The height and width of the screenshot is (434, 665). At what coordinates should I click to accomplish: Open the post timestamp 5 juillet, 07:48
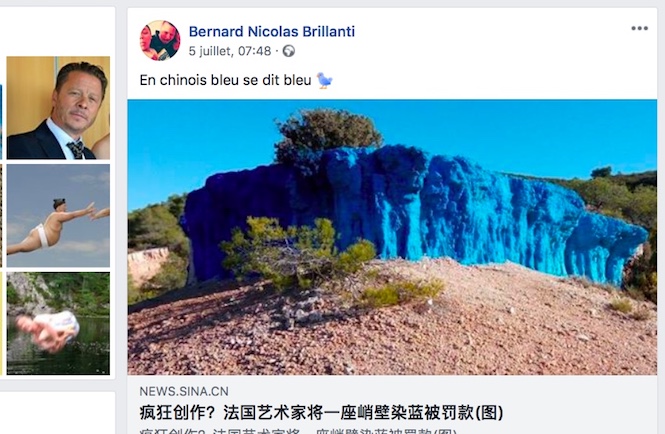point(229,51)
